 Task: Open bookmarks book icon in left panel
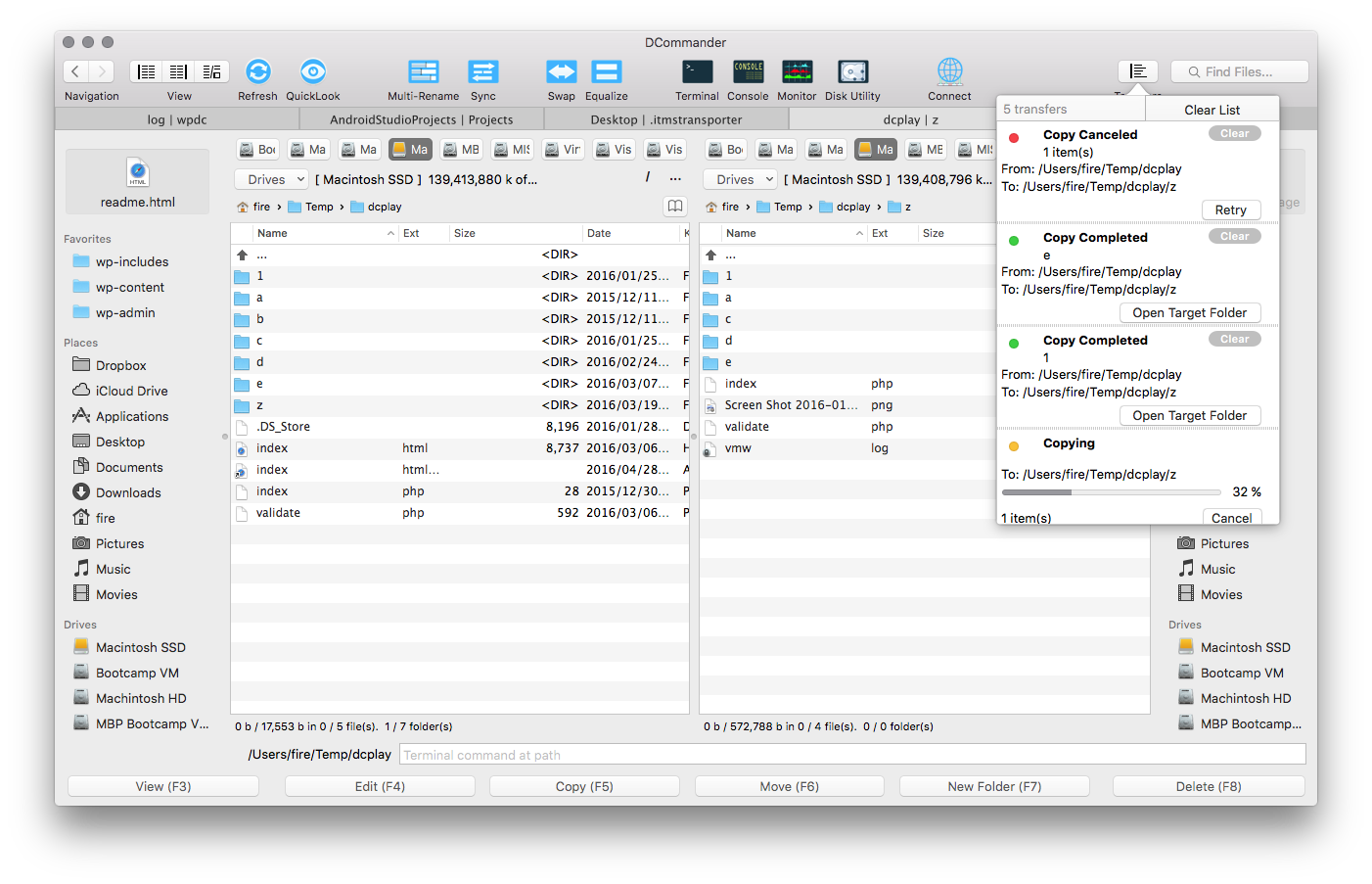pyautogui.click(x=675, y=207)
